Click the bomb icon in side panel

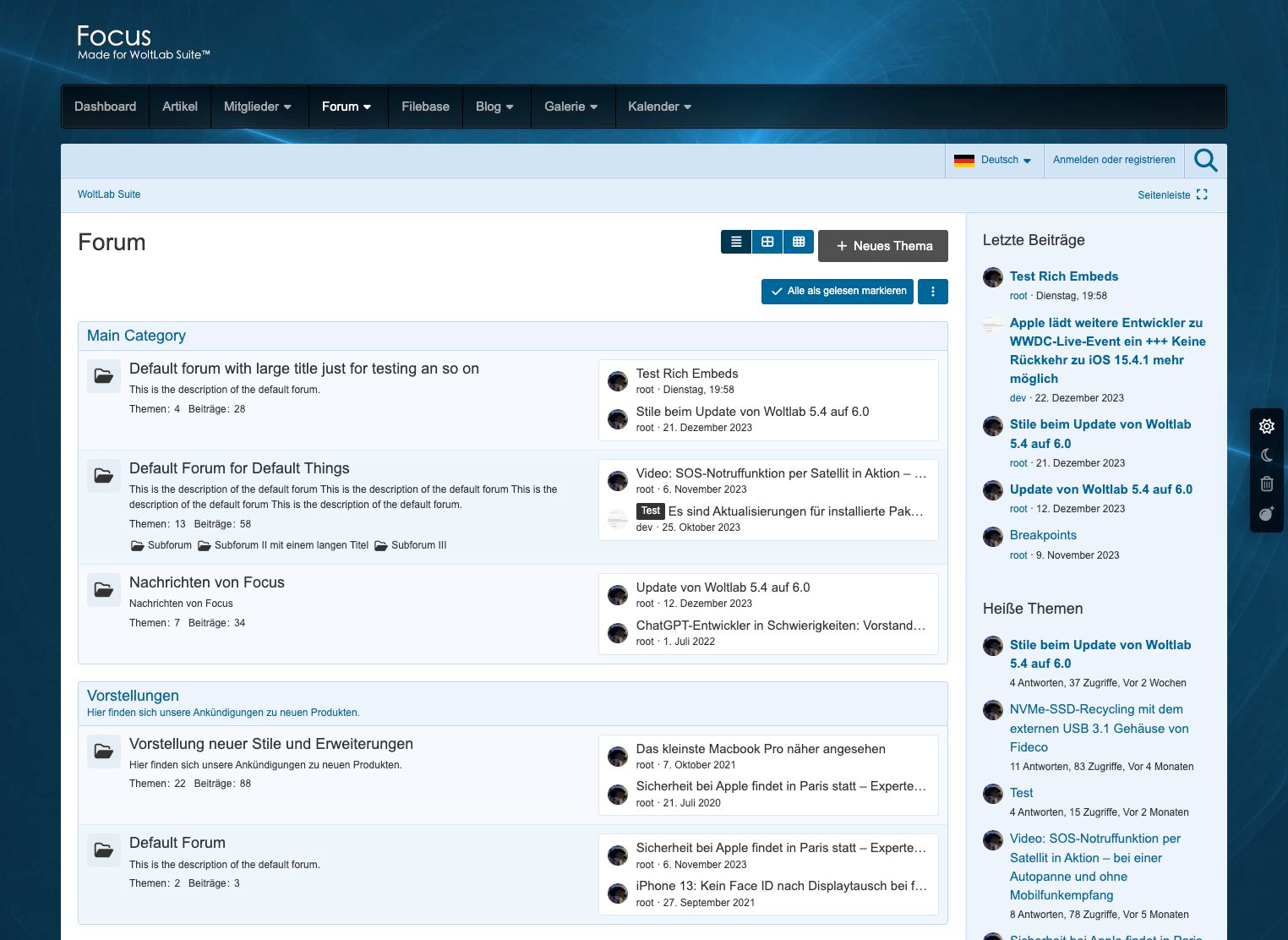[1266, 513]
